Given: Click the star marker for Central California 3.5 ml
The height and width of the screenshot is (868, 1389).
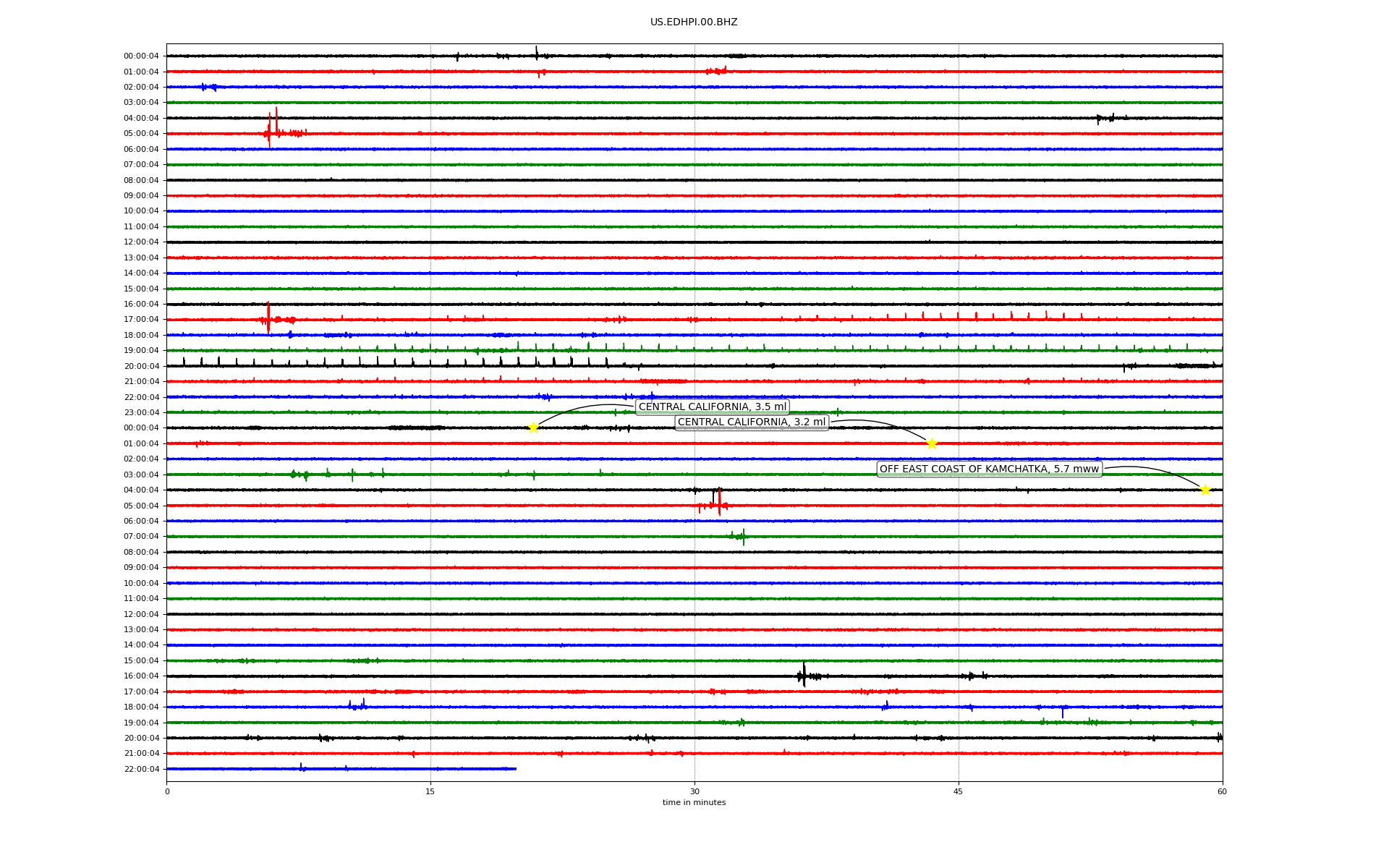Looking at the screenshot, I should pos(533,427).
